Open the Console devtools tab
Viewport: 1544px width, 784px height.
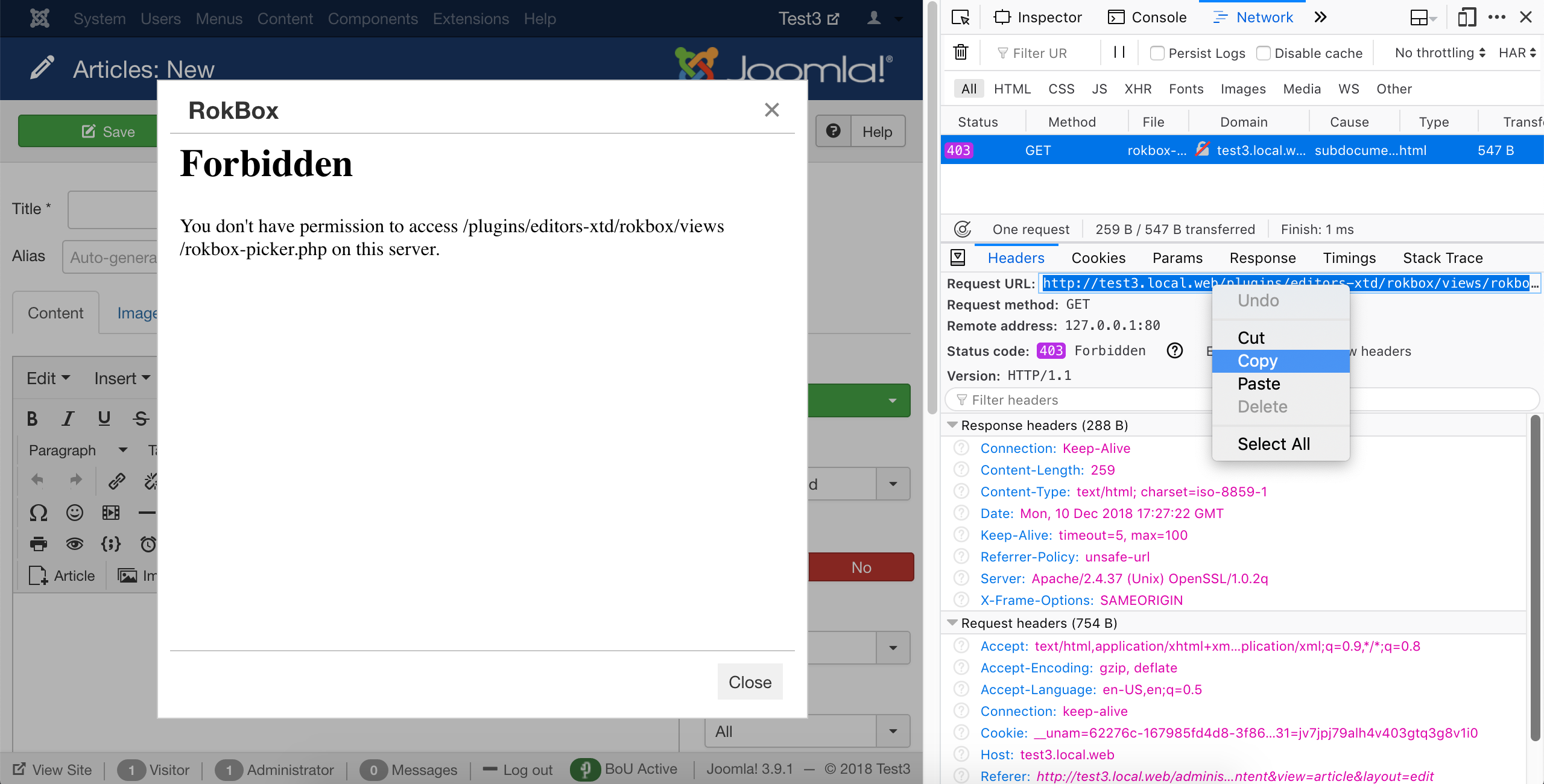tap(1147, 17)
